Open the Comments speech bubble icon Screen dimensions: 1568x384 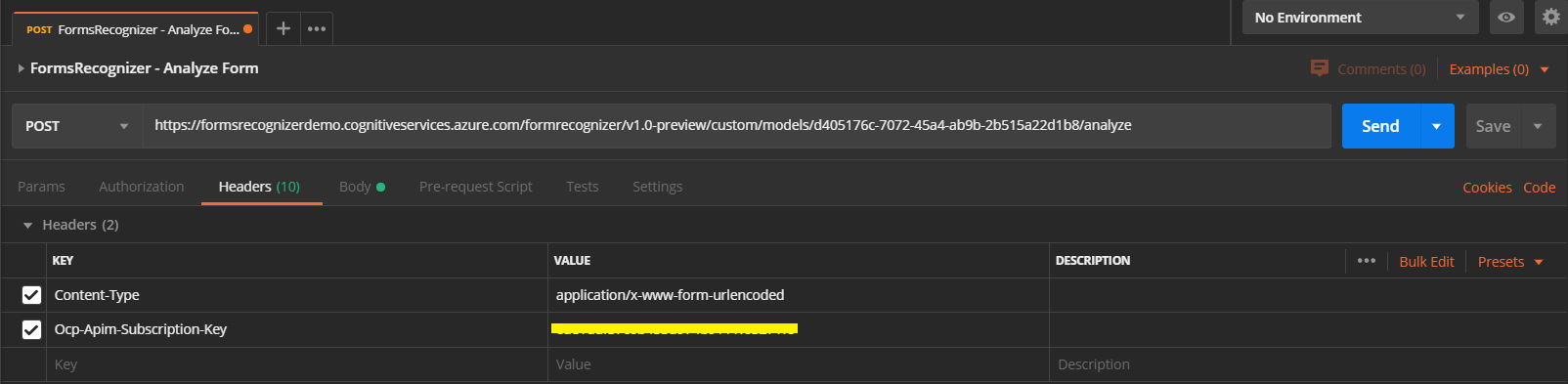pyautogui.click(x=1319, y=68)
